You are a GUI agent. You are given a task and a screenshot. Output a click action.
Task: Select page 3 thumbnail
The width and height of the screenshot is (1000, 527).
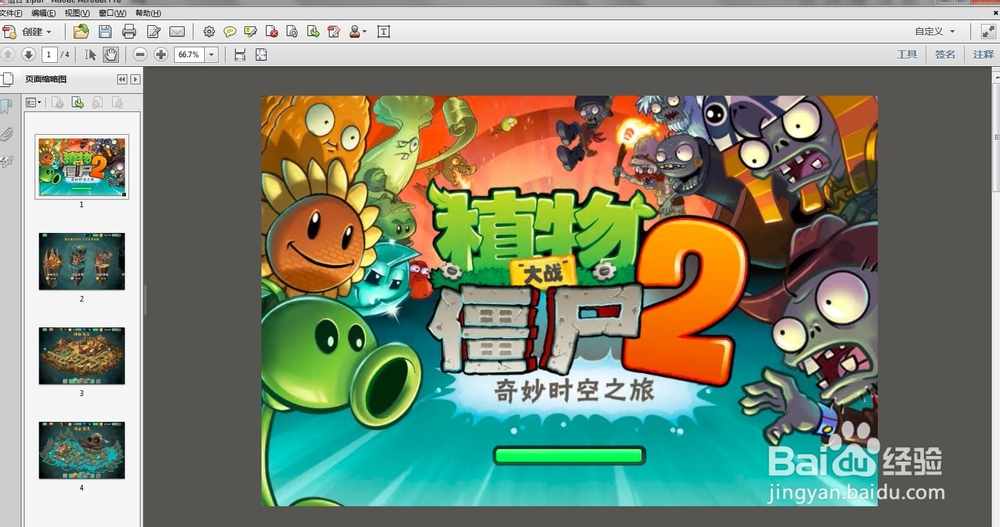coord(82,356)
